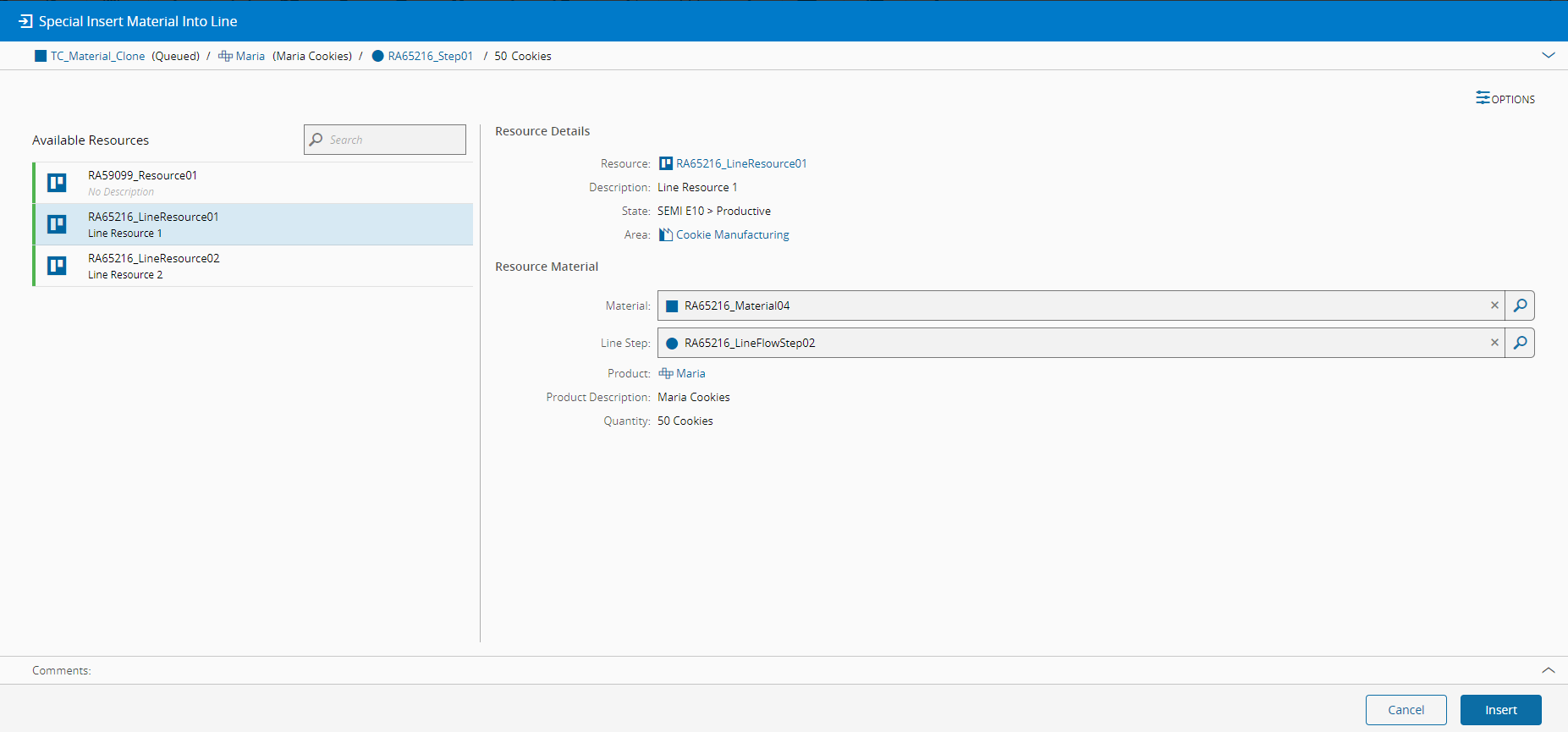1568x732 pixels.
Task: Expand the header details chevron
Action: [1548, 56]
